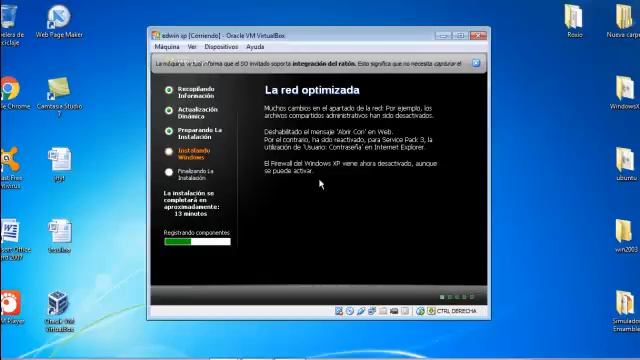Viewport: 640px width, 360px height.
Task: Click the video capture status icon
Action: click(405, 311)
